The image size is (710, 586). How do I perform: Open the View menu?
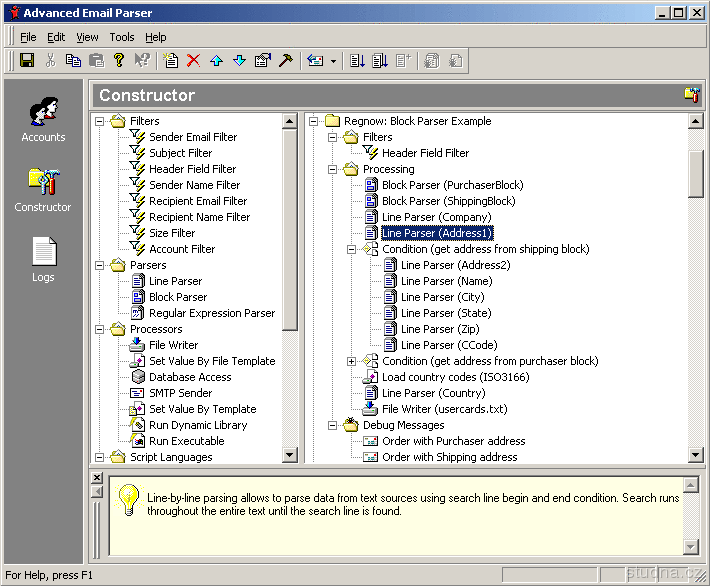coord(87,37)
